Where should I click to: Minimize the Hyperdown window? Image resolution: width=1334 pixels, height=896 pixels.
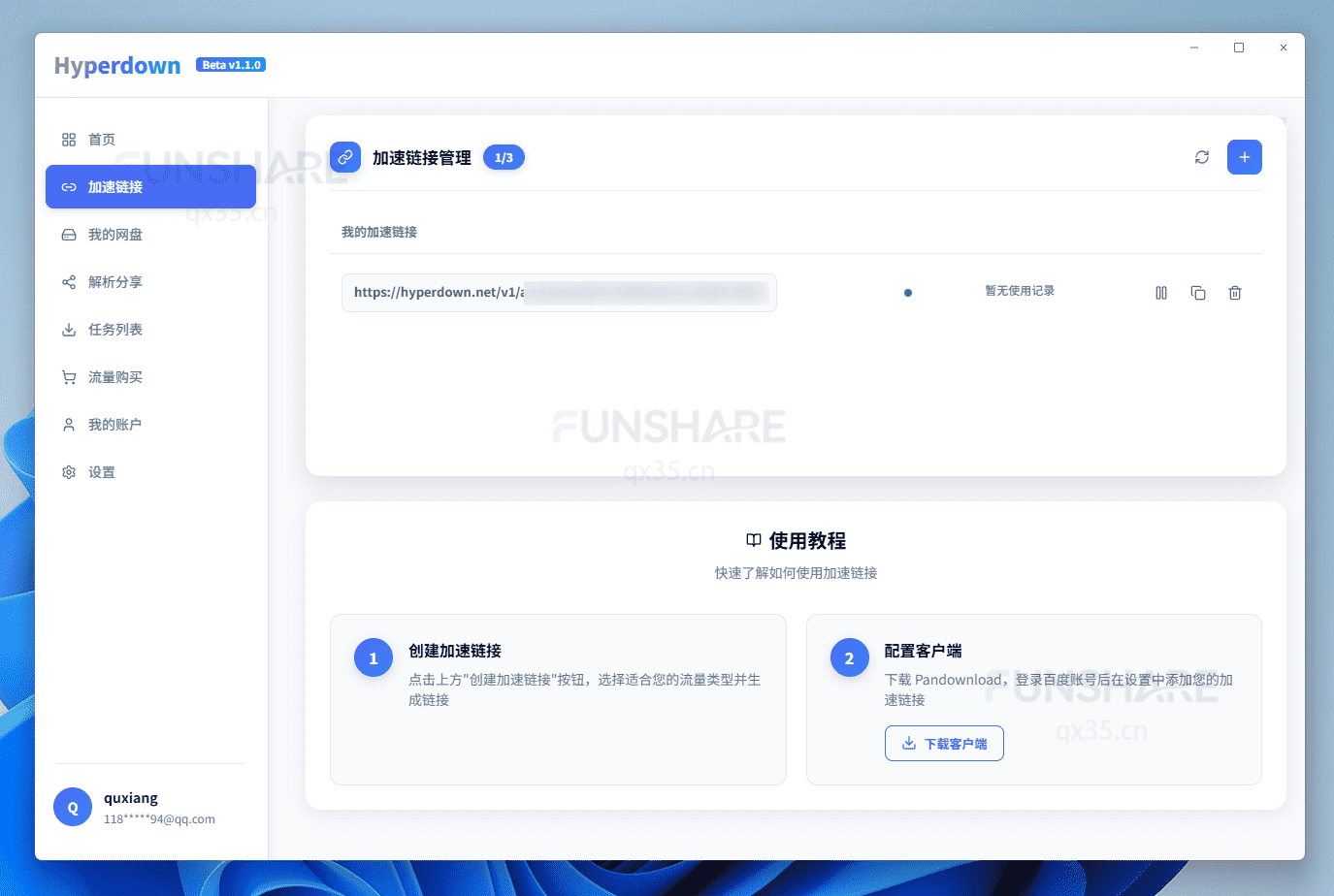pos(1194,48)
